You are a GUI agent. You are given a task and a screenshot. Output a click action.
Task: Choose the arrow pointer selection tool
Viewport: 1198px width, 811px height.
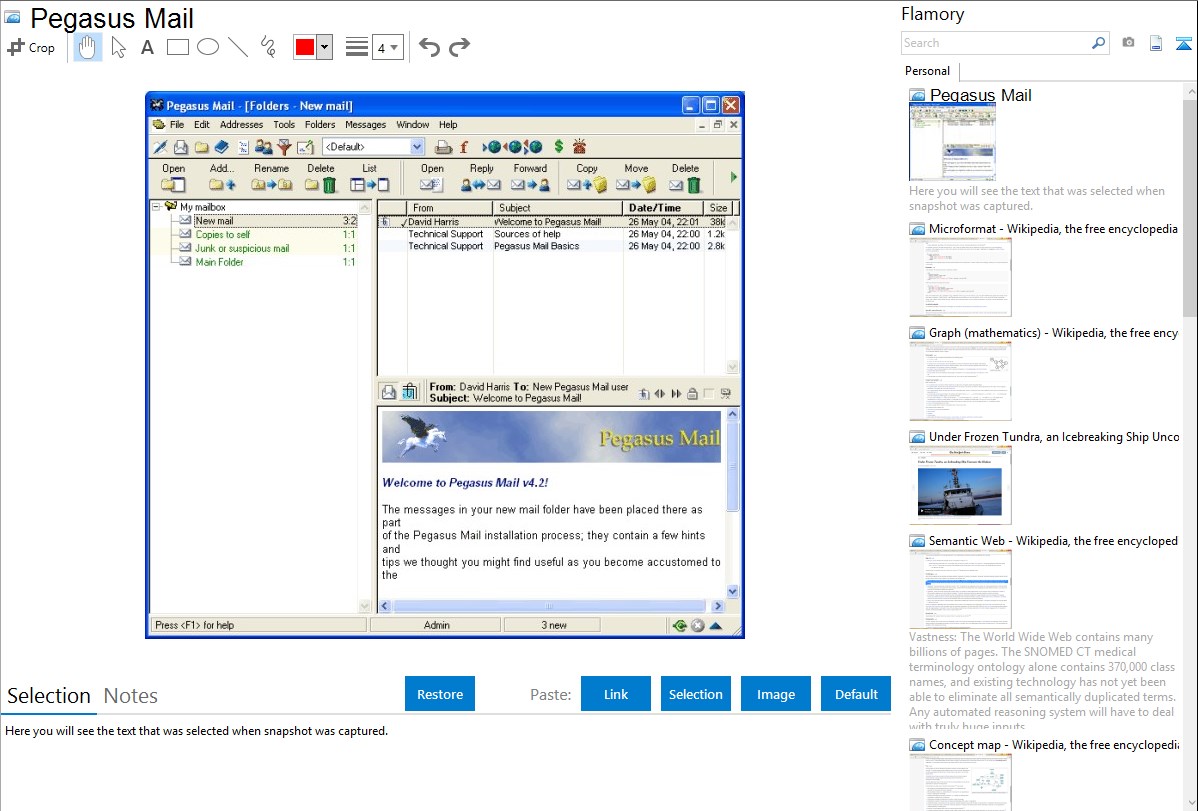tap(118, 47)
